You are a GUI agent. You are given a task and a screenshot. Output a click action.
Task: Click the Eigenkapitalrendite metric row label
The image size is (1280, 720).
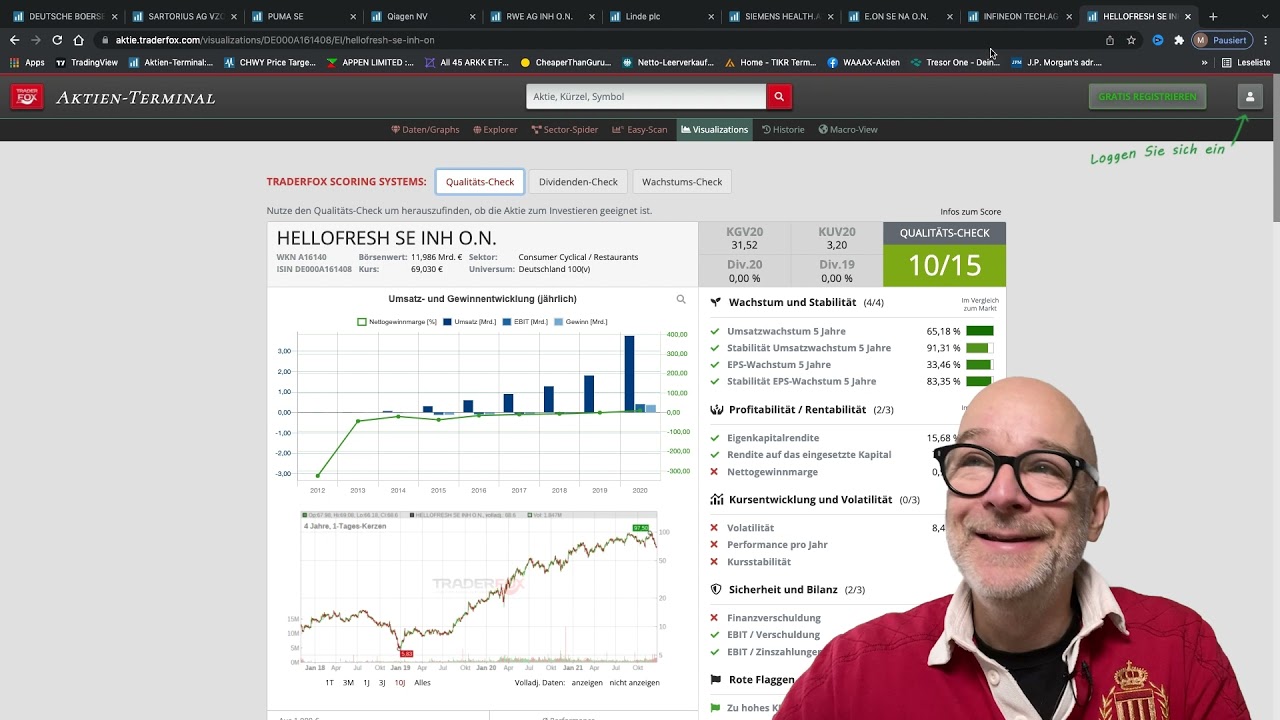tap(773, 438)
